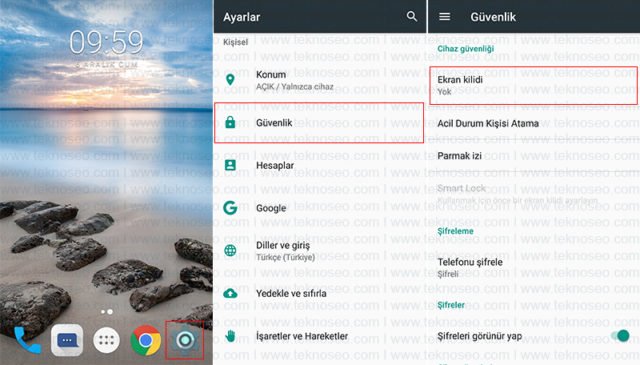The height and width of the screenshot is (365, 640).
Task: Tap the Yedekle ve sıfırla cloud icon
Action: point(230,293)
